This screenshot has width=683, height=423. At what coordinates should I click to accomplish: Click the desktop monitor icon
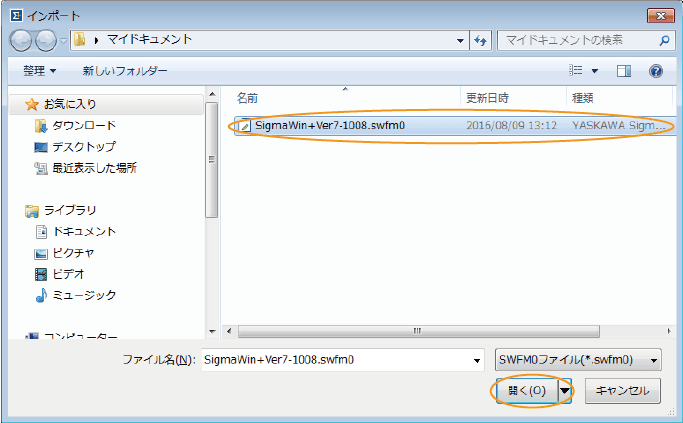tap(41, 147)
